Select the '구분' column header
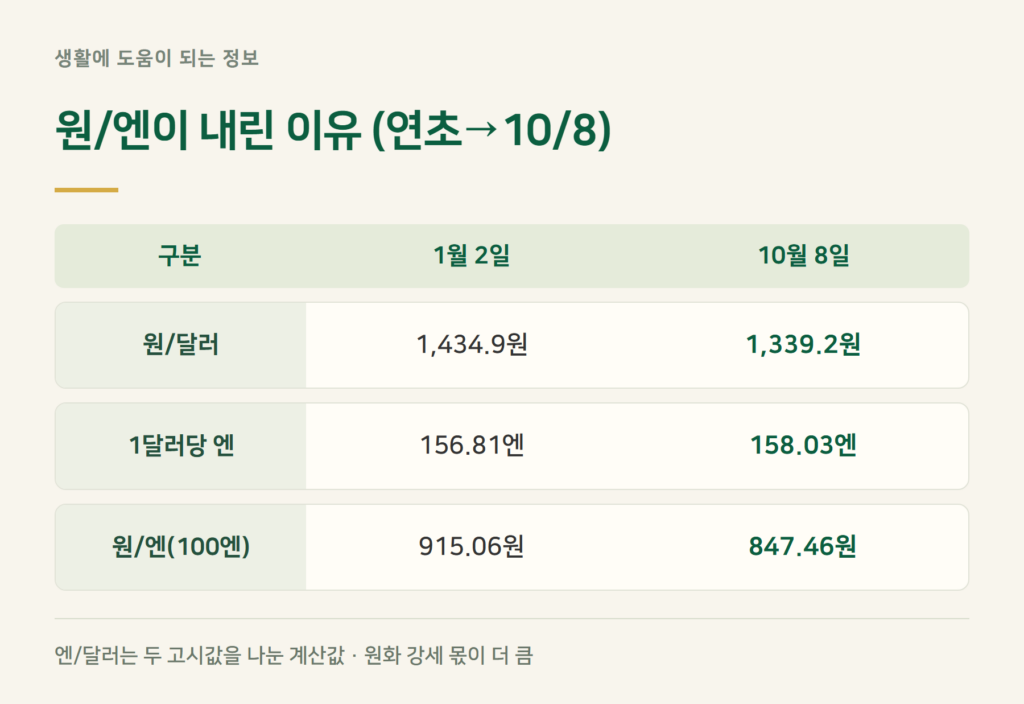 coord(180,255)
